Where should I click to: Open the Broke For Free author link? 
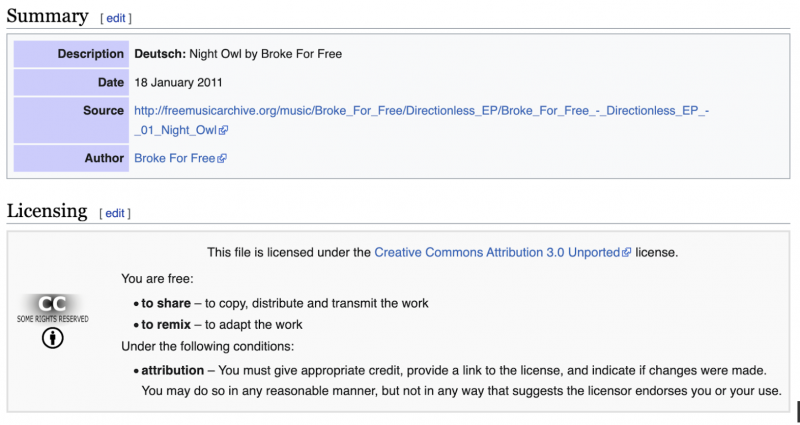point(174,158)
